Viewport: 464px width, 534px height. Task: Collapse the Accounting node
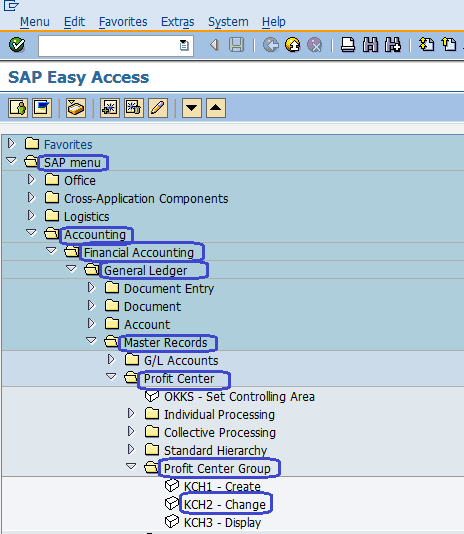coord(31,233)
